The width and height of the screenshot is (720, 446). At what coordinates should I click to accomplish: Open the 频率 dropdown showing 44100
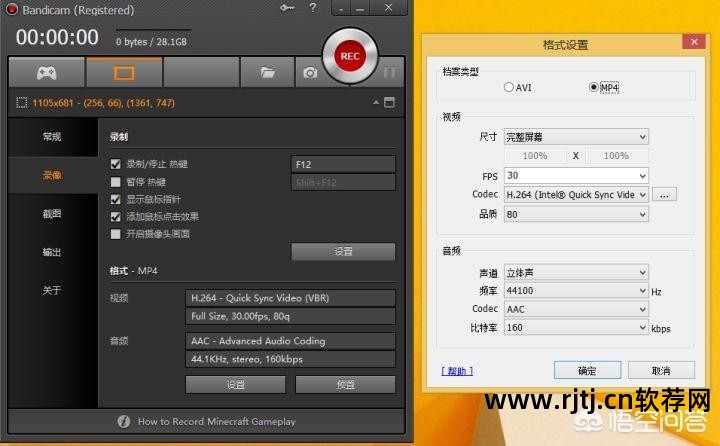576,291
